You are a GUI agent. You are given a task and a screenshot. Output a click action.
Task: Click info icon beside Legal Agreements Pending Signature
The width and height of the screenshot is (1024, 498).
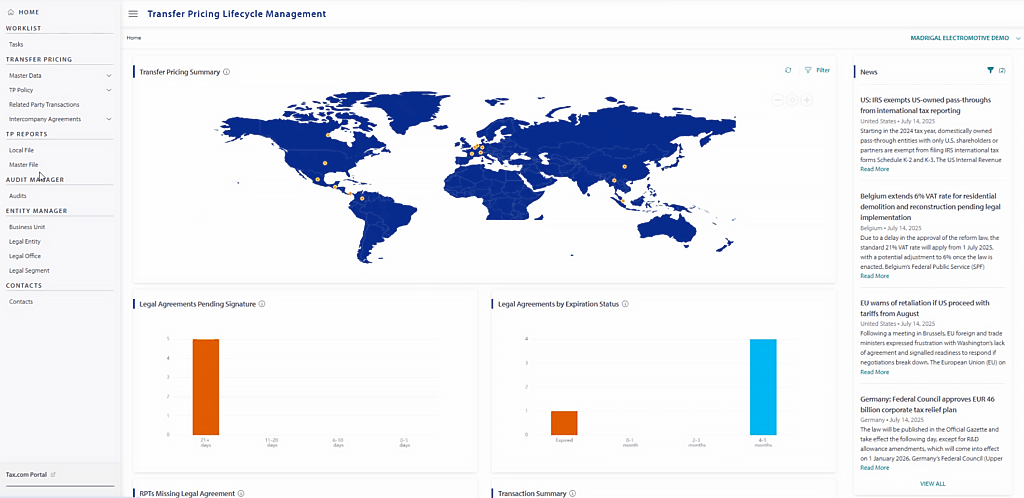(x=262, y=303)
